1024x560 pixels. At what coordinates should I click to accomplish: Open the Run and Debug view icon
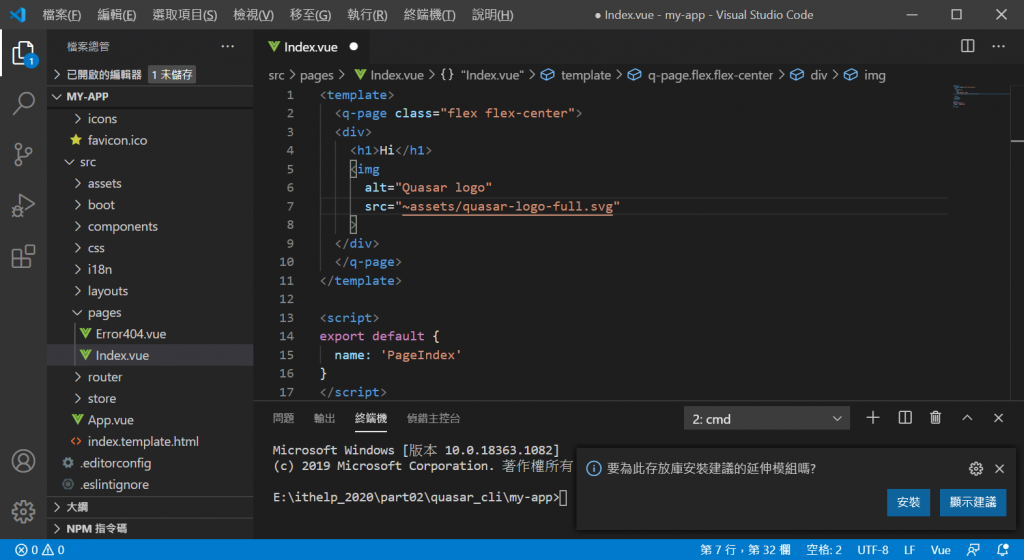pos(24,205)
